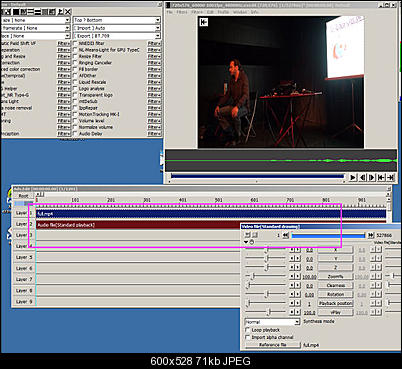
Task: Click the Root button on the timeline
Action: tap(23, 196)
